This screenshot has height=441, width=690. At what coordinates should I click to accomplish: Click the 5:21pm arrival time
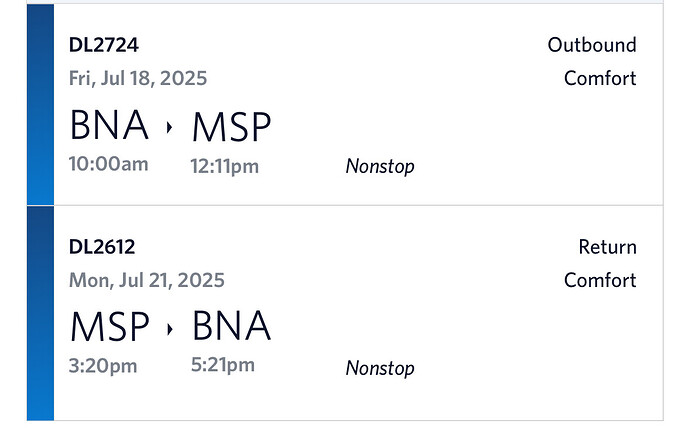point(223,365)
